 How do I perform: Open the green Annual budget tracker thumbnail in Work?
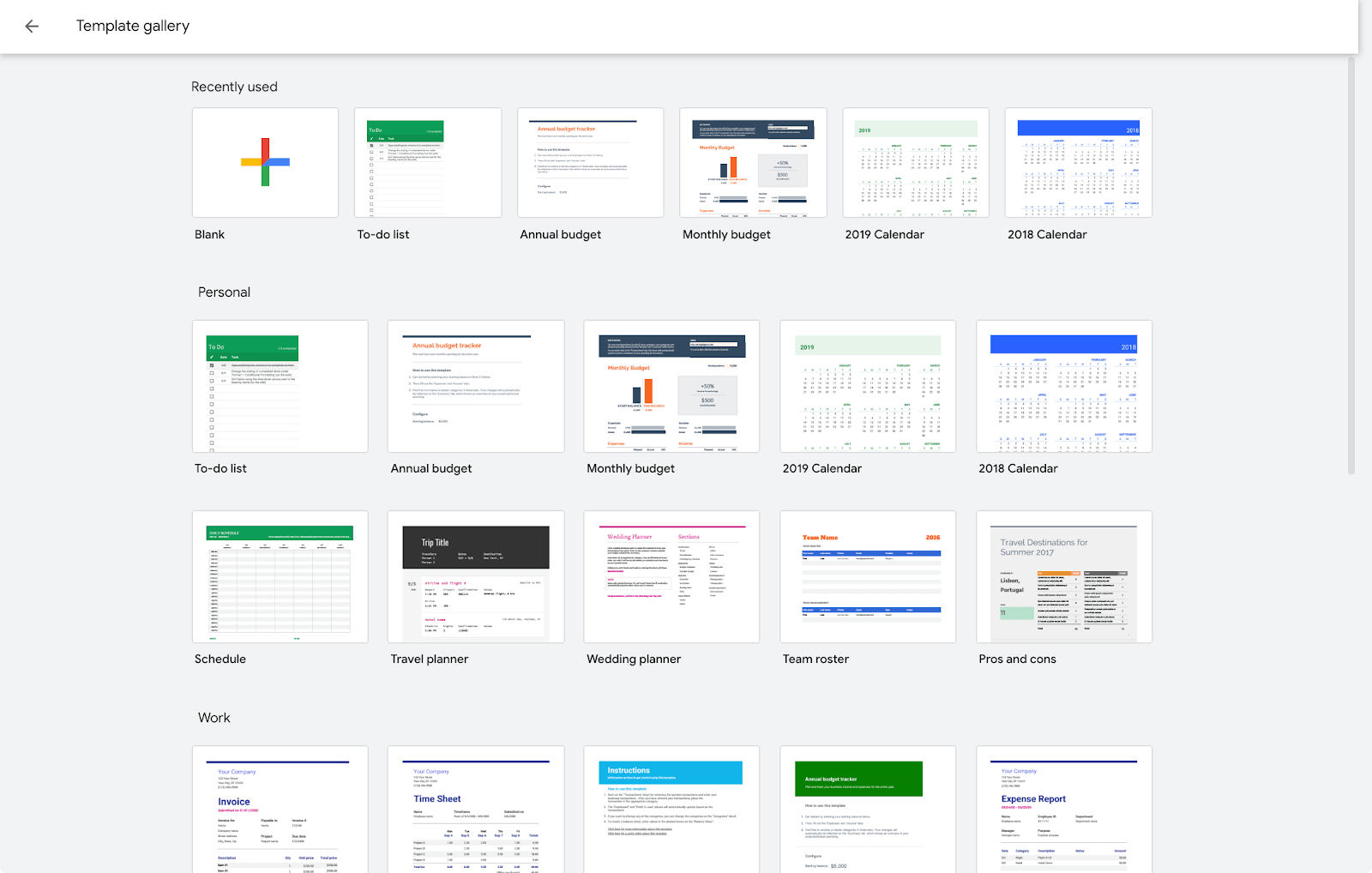pyautogui.click(x=868, y=809)
